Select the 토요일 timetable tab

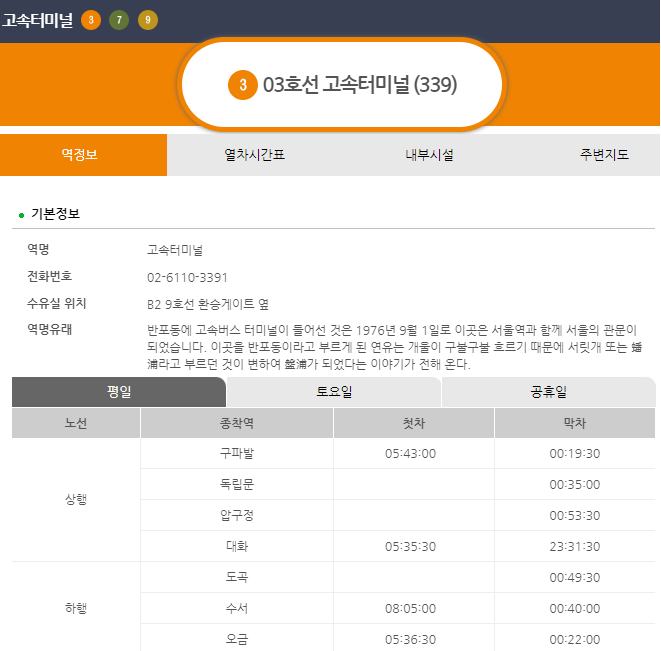point(334,392)
